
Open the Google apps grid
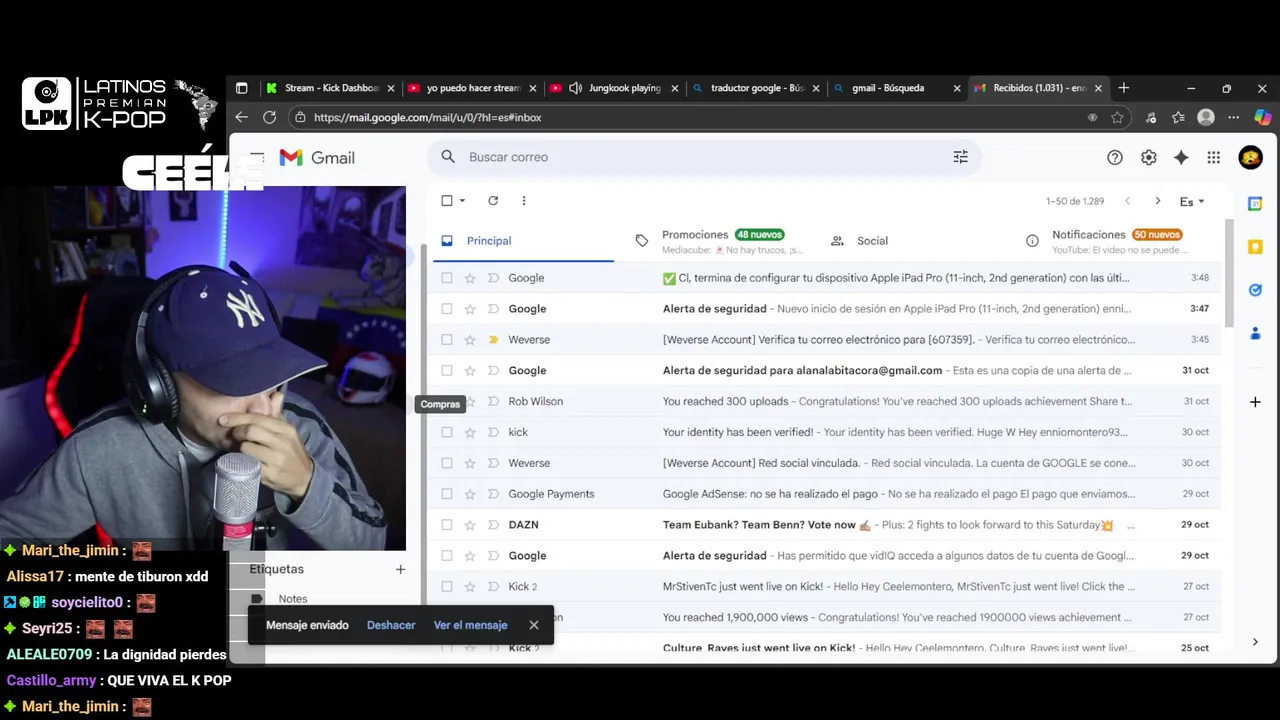tap(1214, 157)
